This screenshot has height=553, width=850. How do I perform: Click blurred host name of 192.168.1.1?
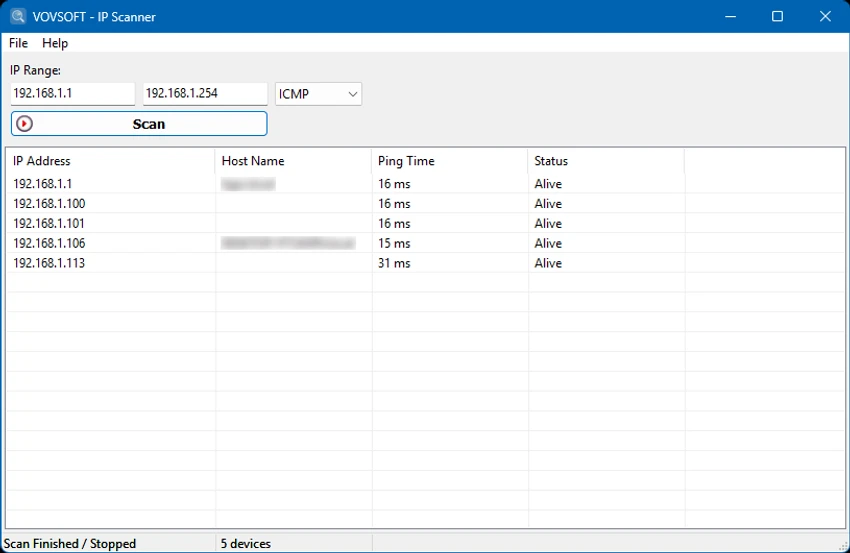click(248, 184)
